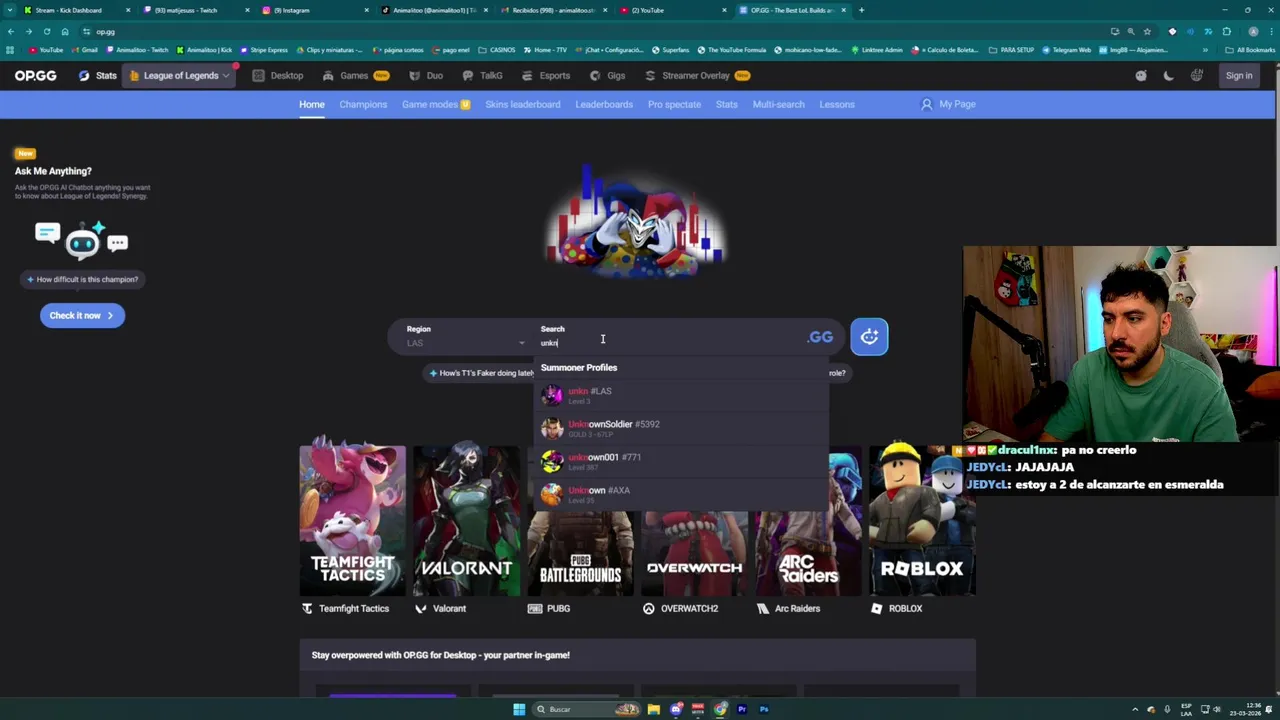Click the Sign in button

click(x=1239, y=75)
